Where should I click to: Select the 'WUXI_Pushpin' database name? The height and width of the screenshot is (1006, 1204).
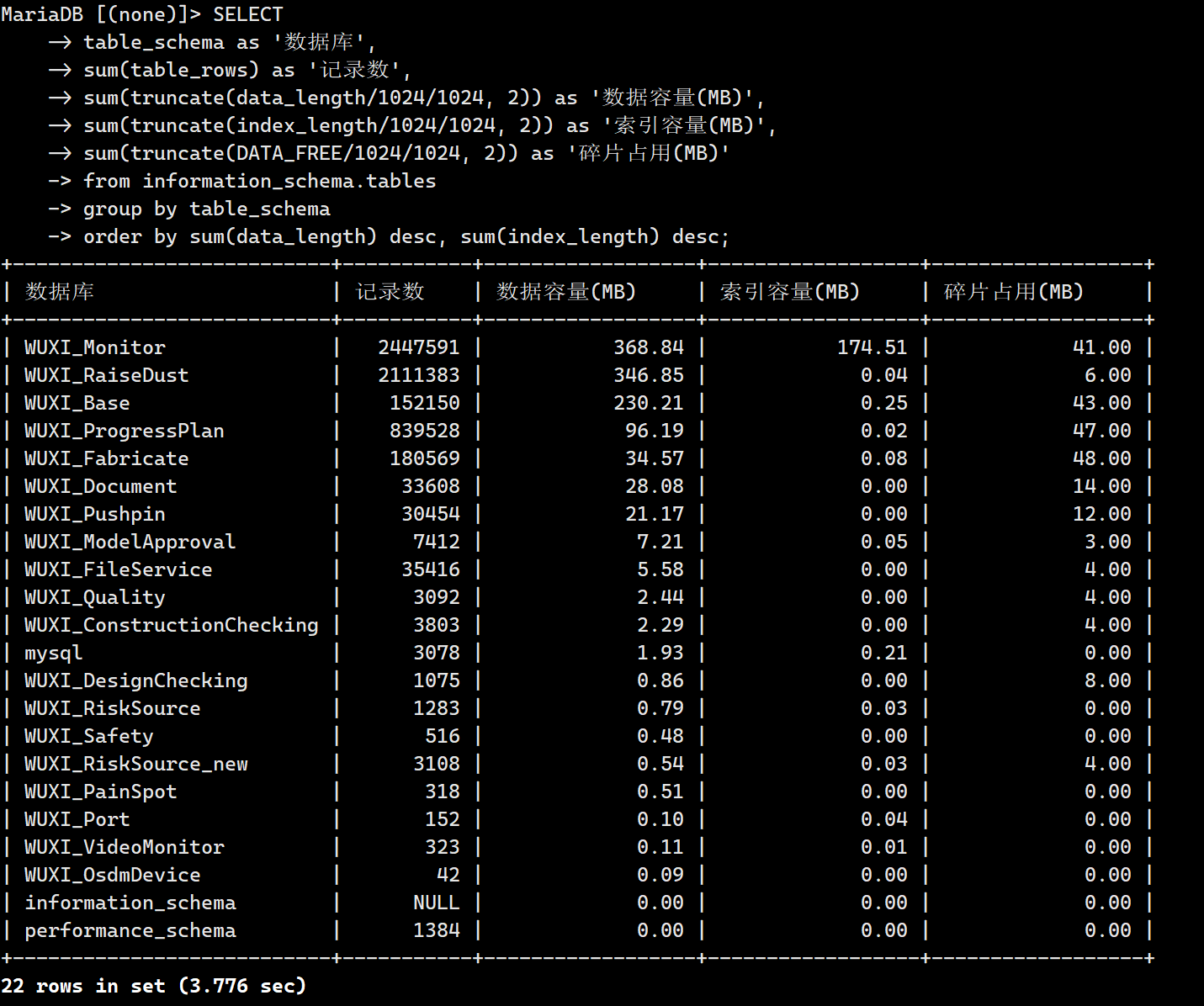[x=95, y=514]
